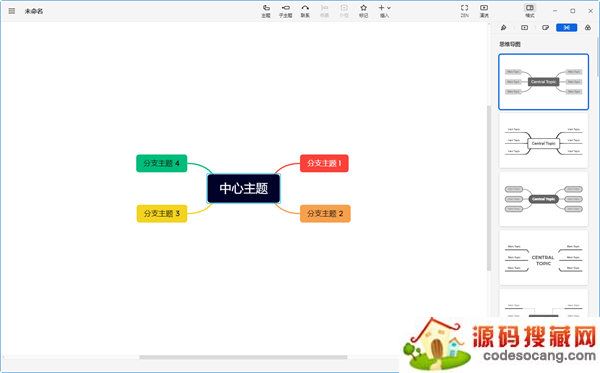Click the format panel scrollbar thumb

point(597,57)
